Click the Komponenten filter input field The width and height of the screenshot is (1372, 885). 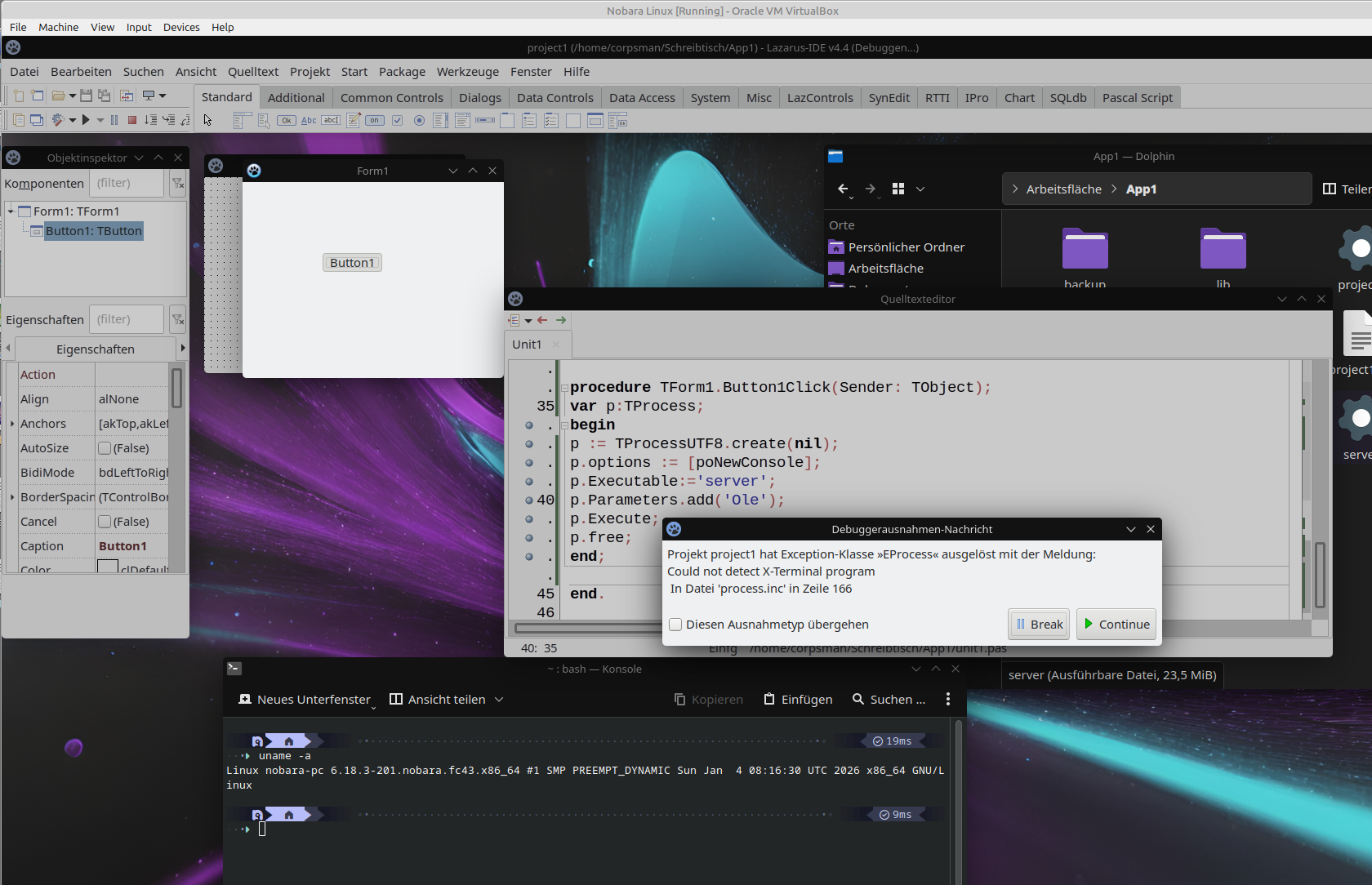(x=127, y=184)
